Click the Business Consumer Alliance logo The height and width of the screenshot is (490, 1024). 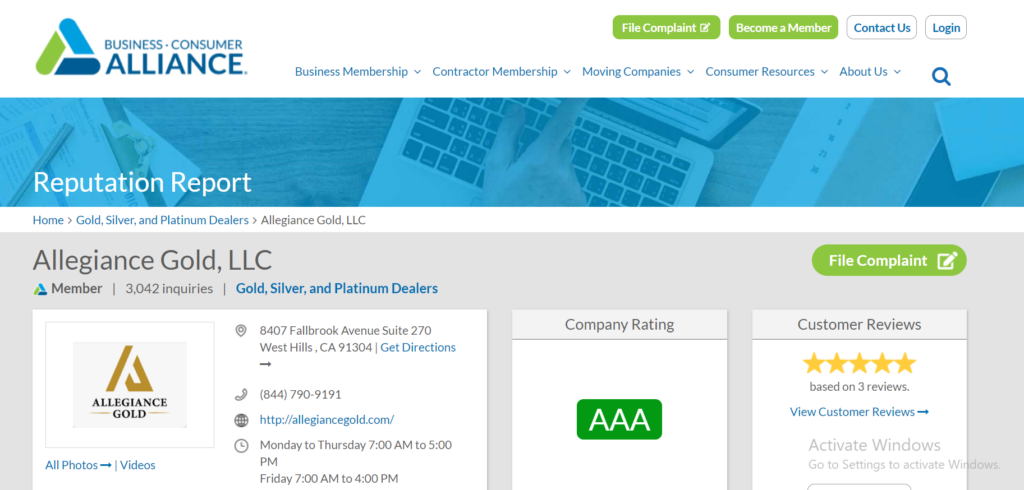[141, 47]
